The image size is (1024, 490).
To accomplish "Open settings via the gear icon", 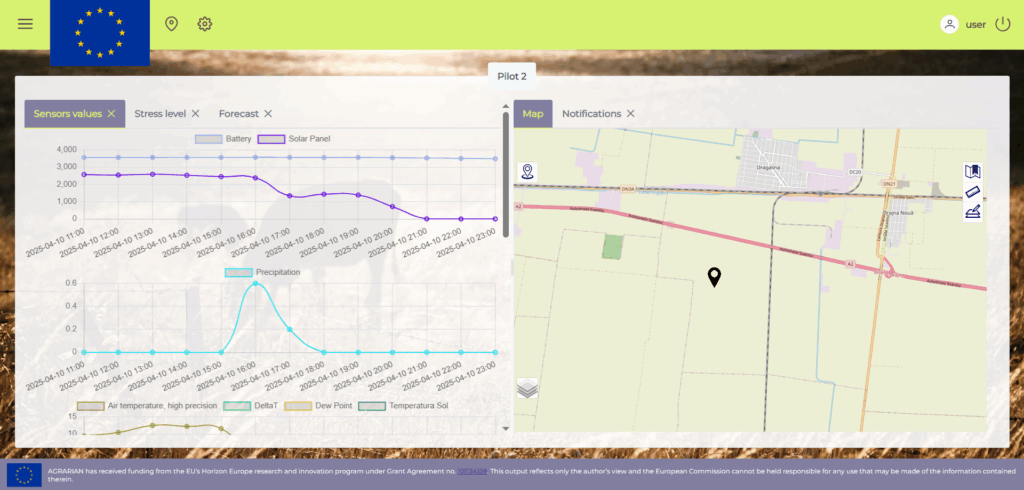I will coord(205,24).
